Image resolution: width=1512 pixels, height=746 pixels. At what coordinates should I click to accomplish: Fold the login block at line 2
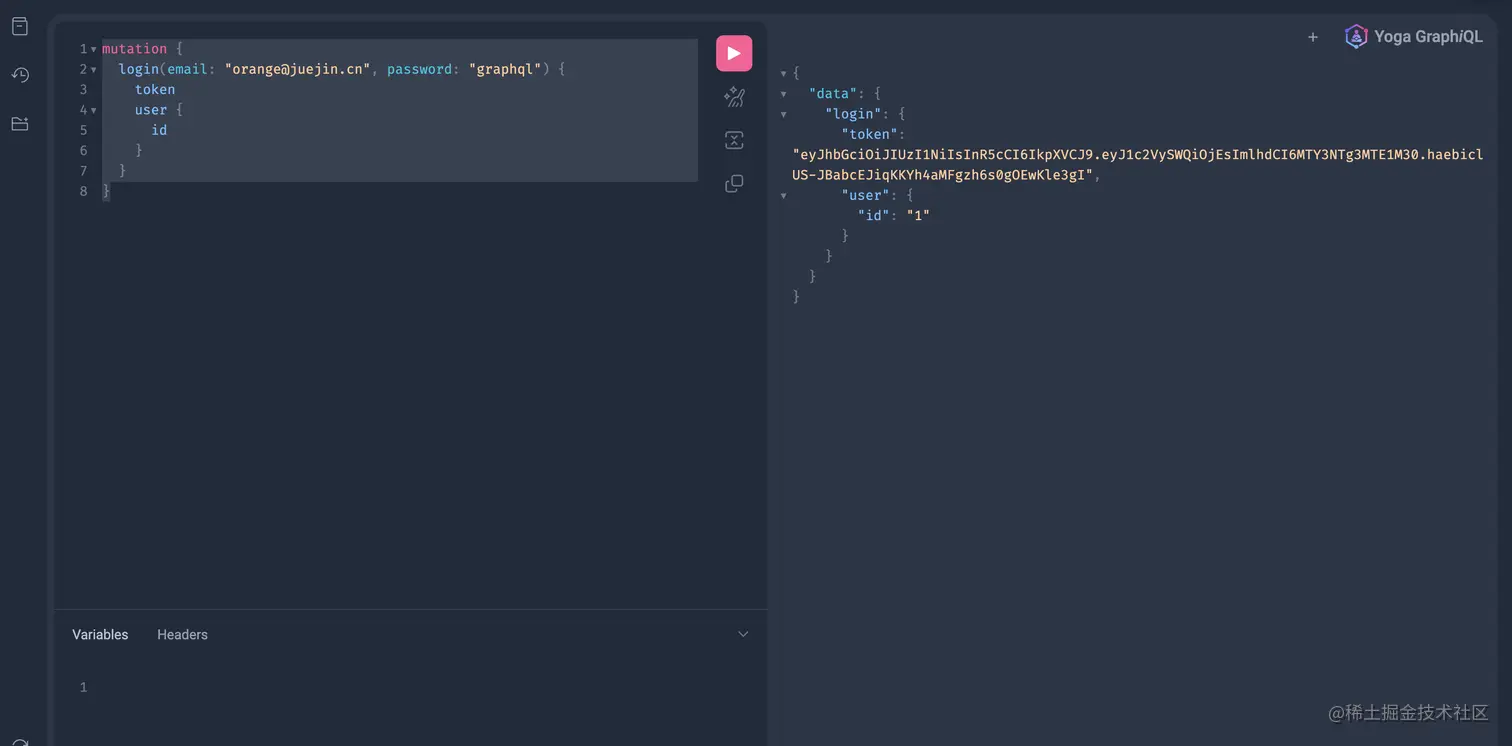(94, 69)
